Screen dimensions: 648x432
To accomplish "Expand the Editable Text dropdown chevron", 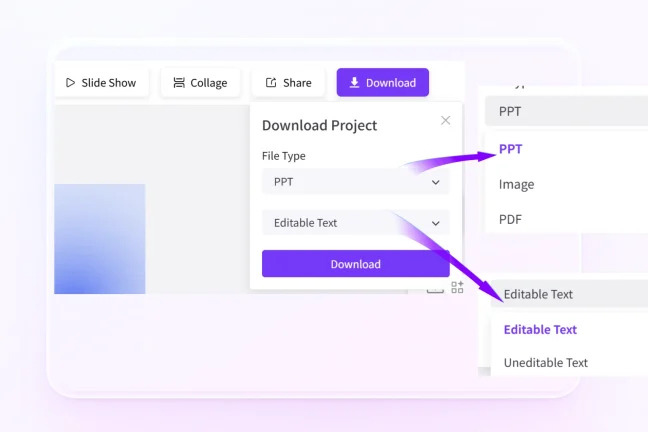I will pos(435,223).
